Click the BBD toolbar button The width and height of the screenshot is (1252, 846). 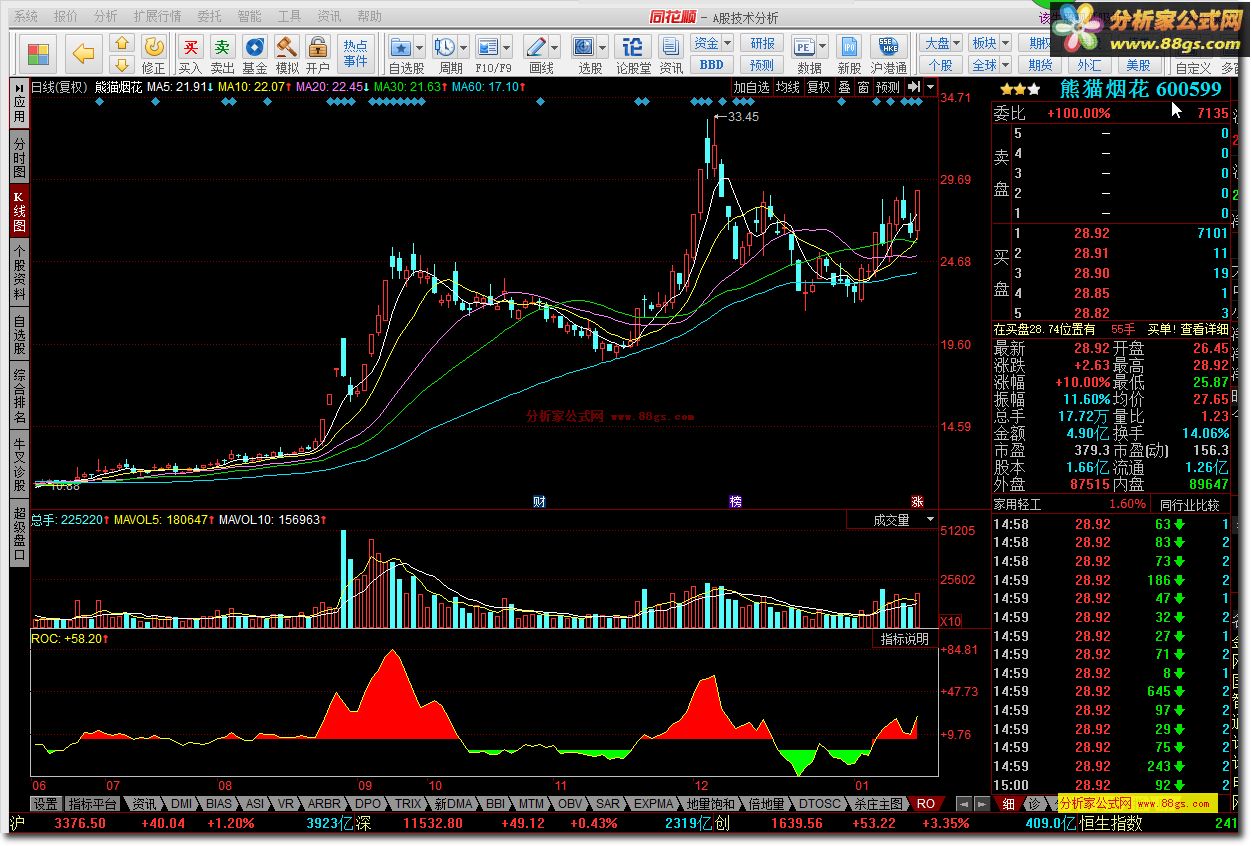tap(711, 65)
